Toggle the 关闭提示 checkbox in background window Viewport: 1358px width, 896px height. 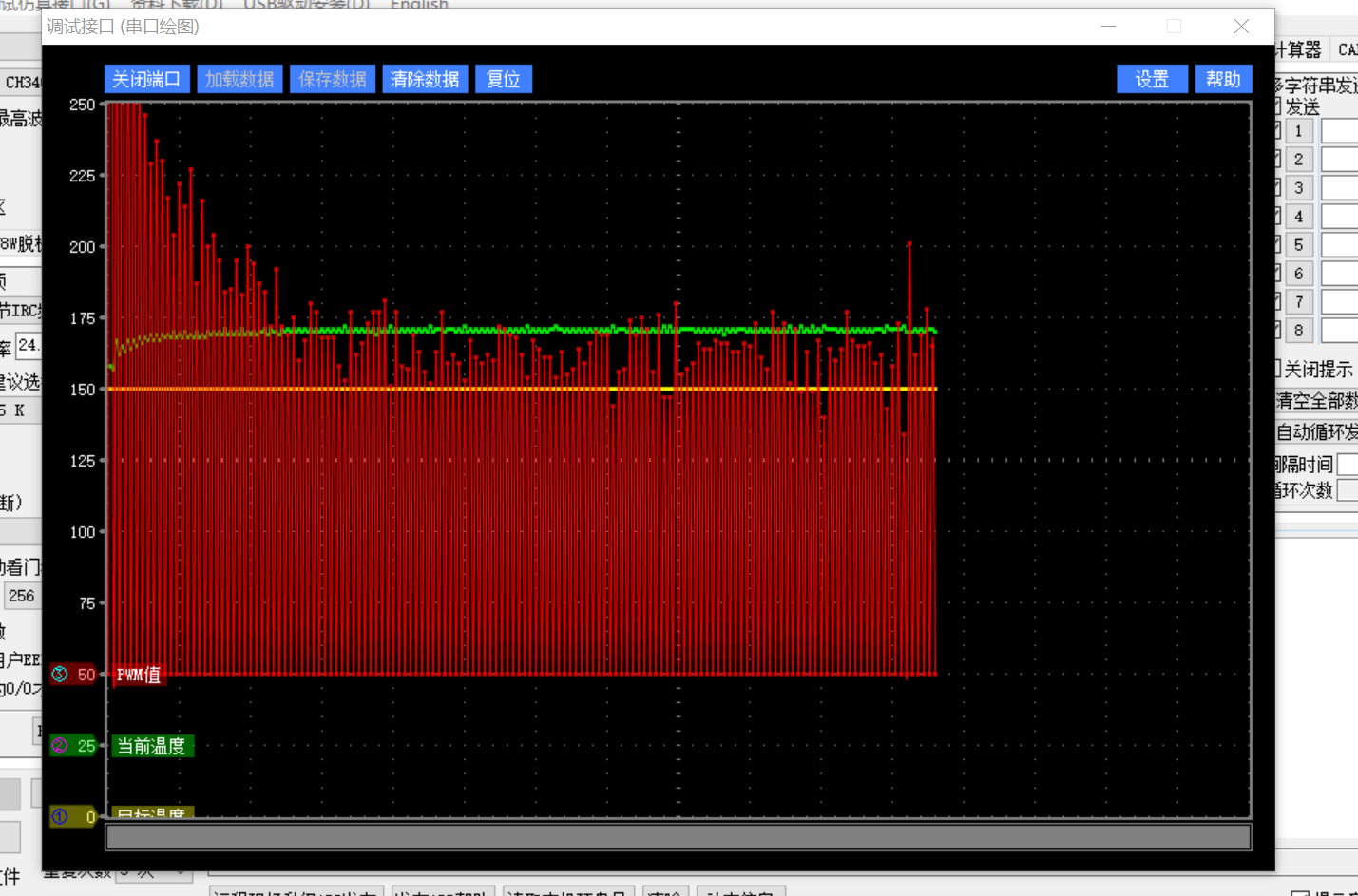click(x=1278, y=369)
